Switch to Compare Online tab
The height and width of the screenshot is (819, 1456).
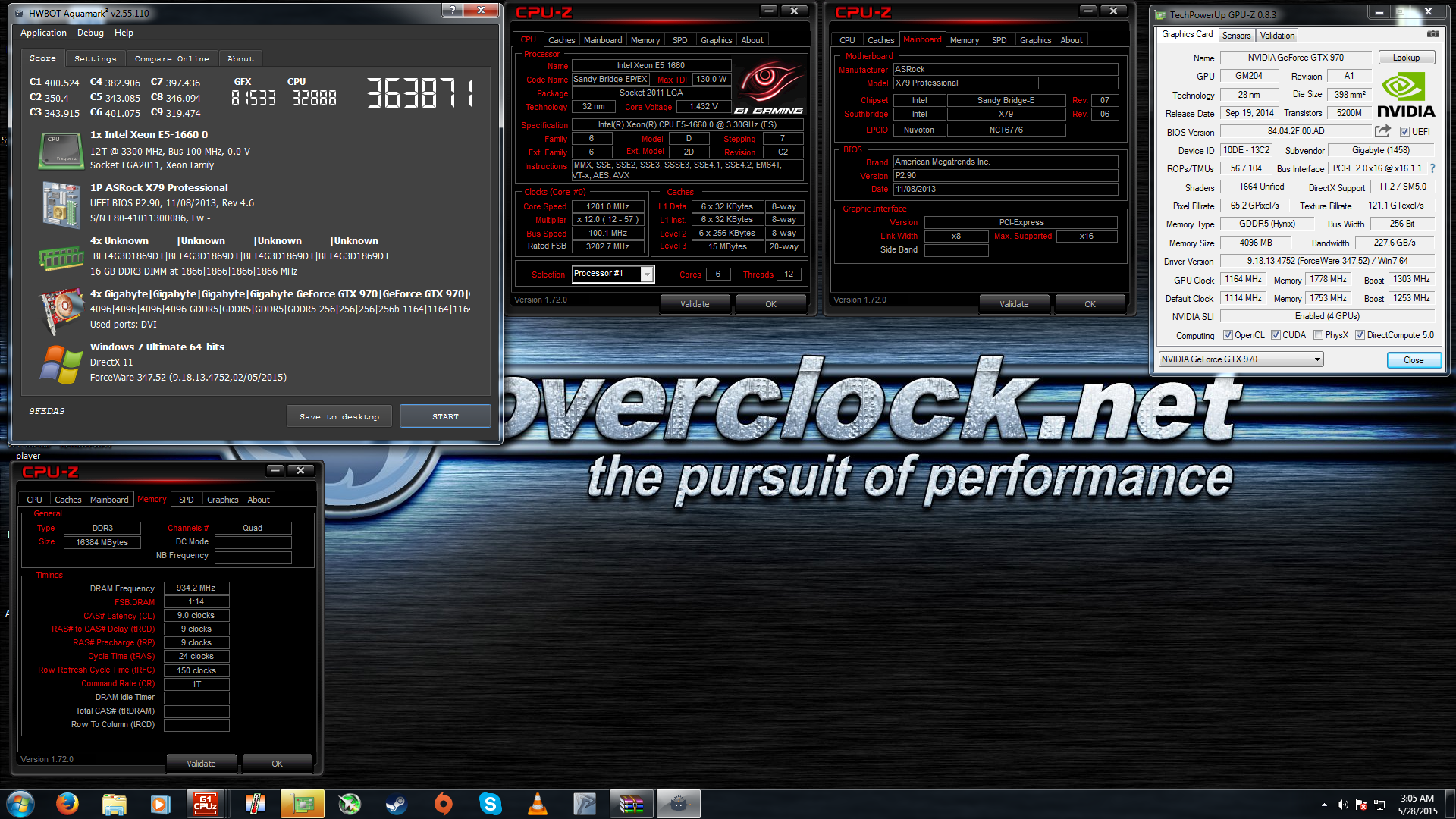[x=171, y=58]
